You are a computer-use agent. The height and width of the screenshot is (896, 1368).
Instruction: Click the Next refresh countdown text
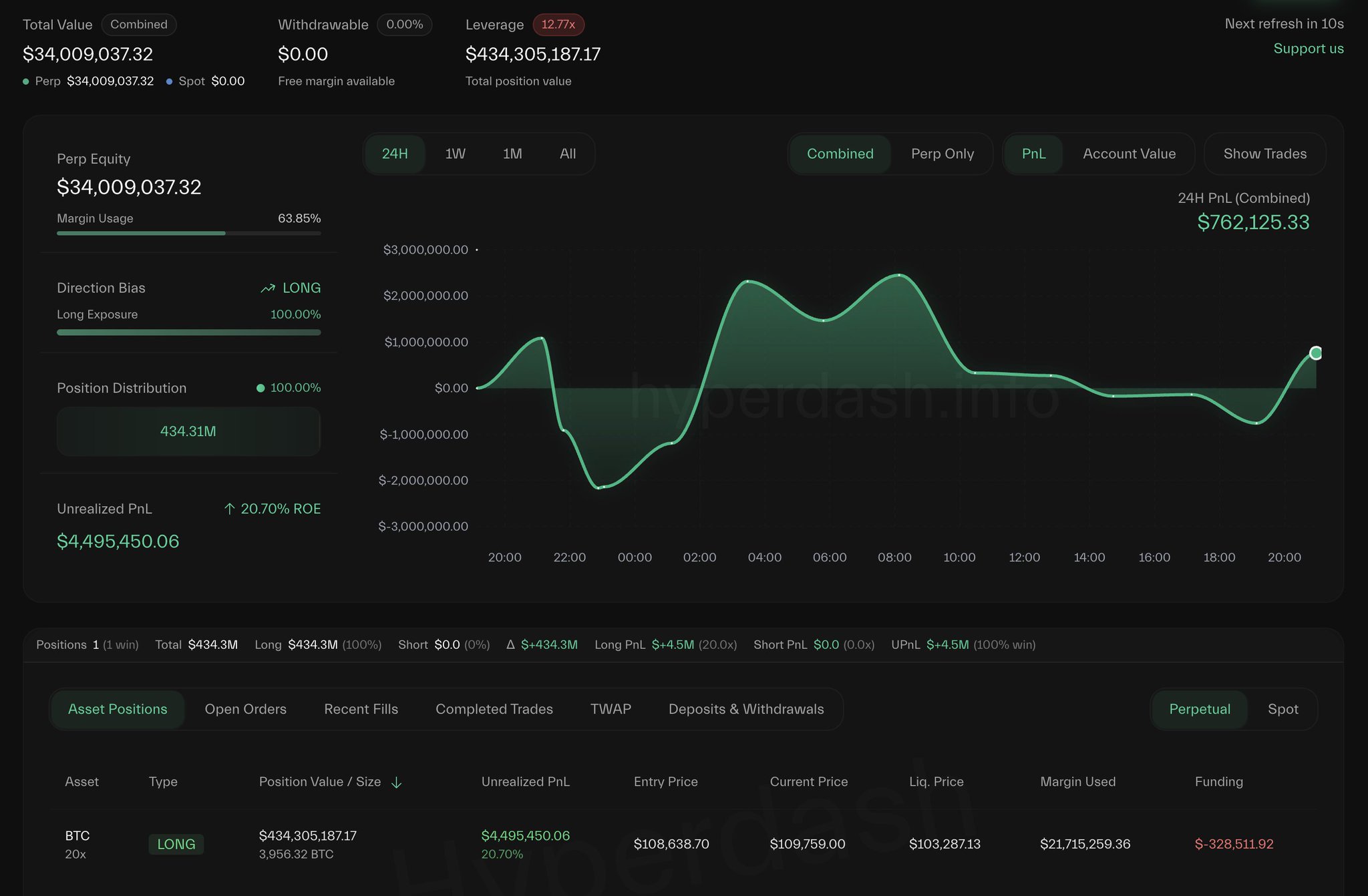pos(1284,24)
